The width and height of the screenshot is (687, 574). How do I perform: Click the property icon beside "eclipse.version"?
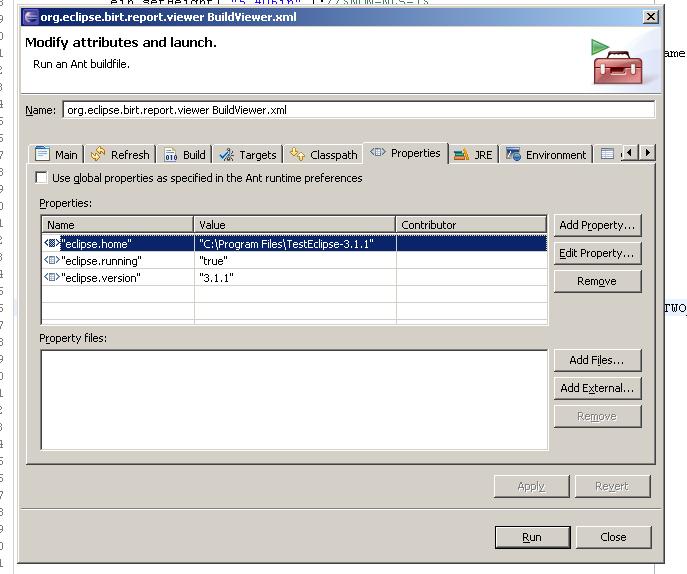52,277
